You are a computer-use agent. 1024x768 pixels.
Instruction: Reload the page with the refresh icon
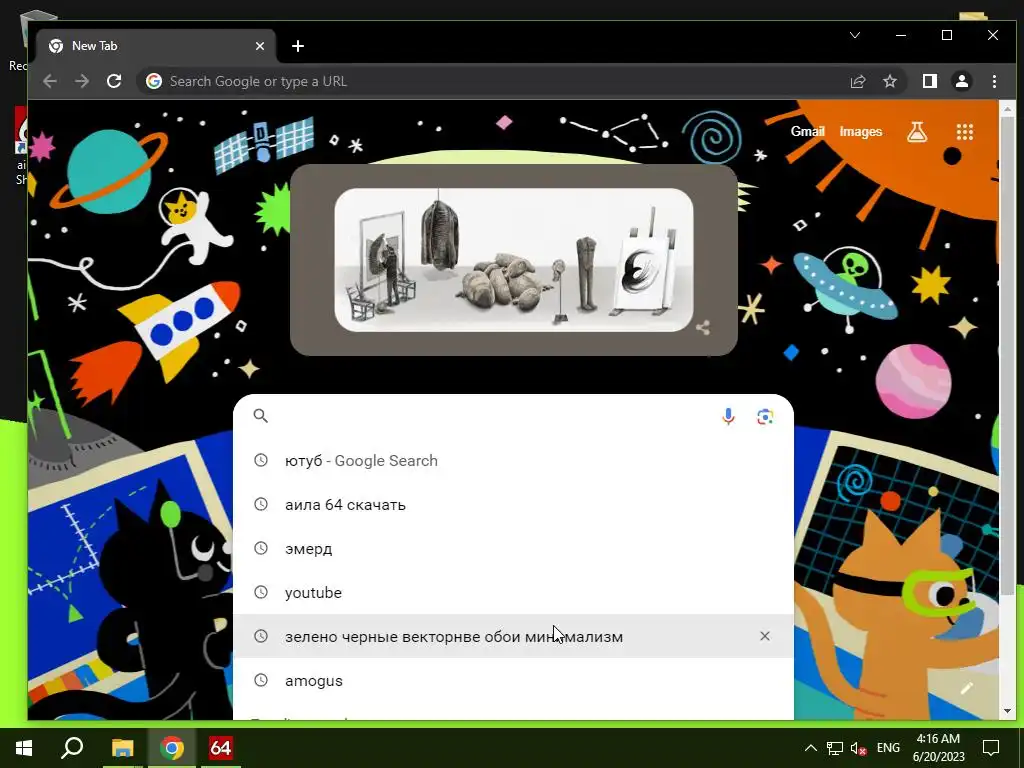click(114, 81)
